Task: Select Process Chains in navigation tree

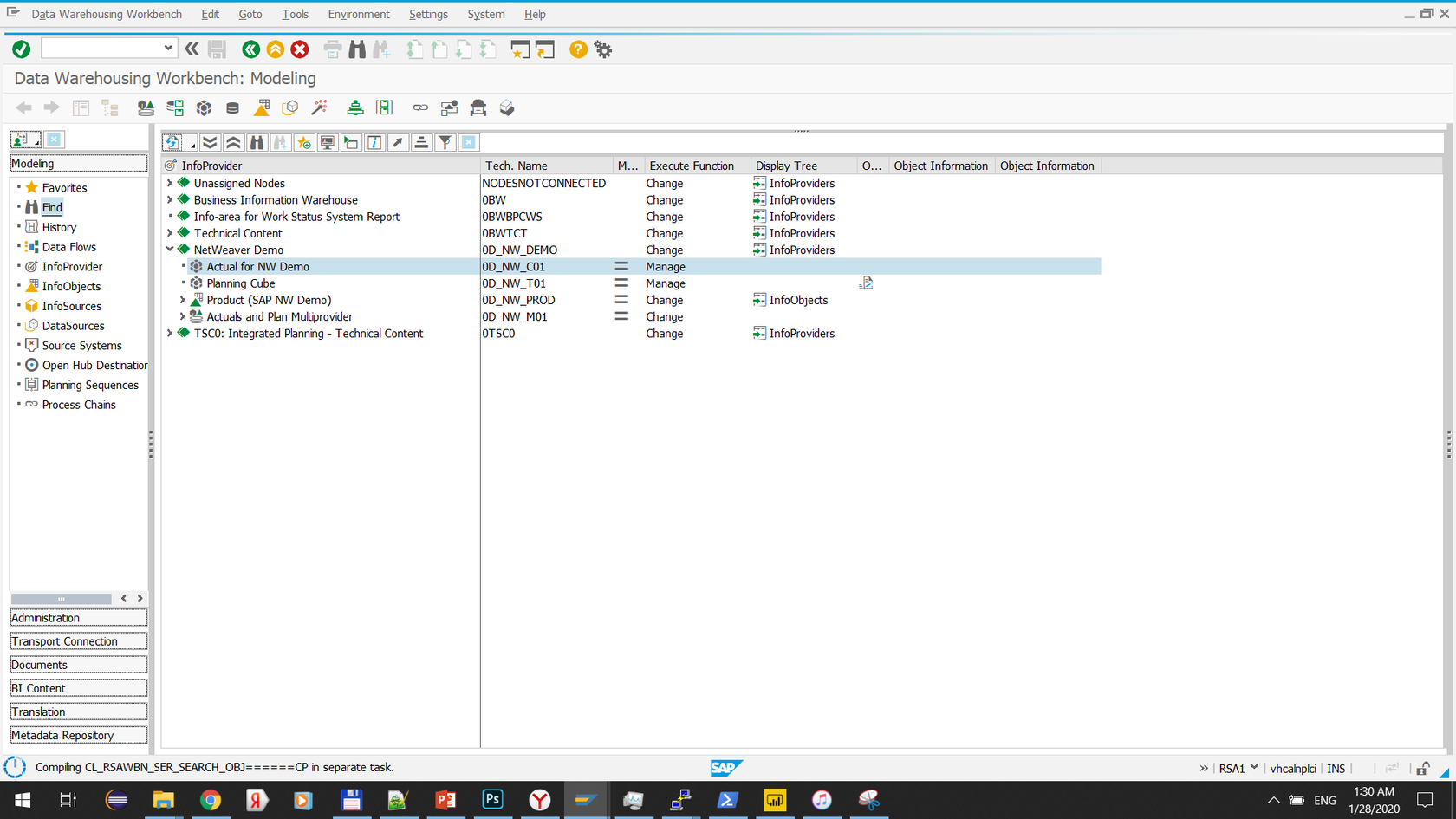Action: [78, 405]
